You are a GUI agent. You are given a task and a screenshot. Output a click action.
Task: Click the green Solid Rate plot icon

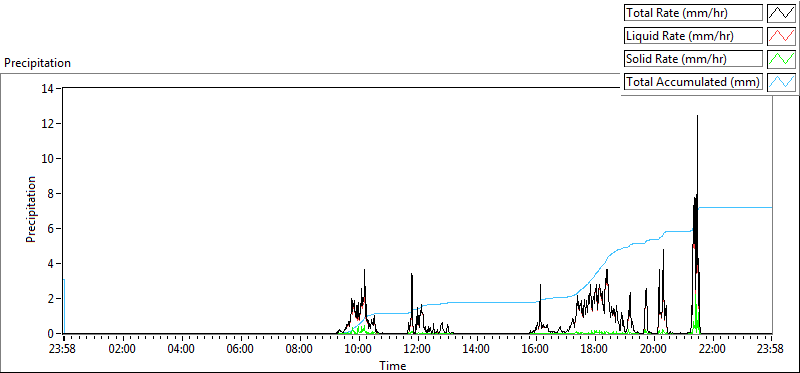coord(781,59)
